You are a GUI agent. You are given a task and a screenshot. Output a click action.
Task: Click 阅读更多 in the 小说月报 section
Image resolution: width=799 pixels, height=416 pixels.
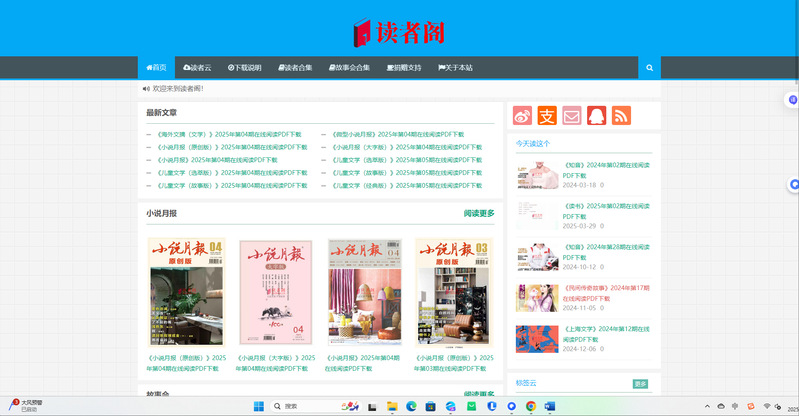[x=479, y=213]
